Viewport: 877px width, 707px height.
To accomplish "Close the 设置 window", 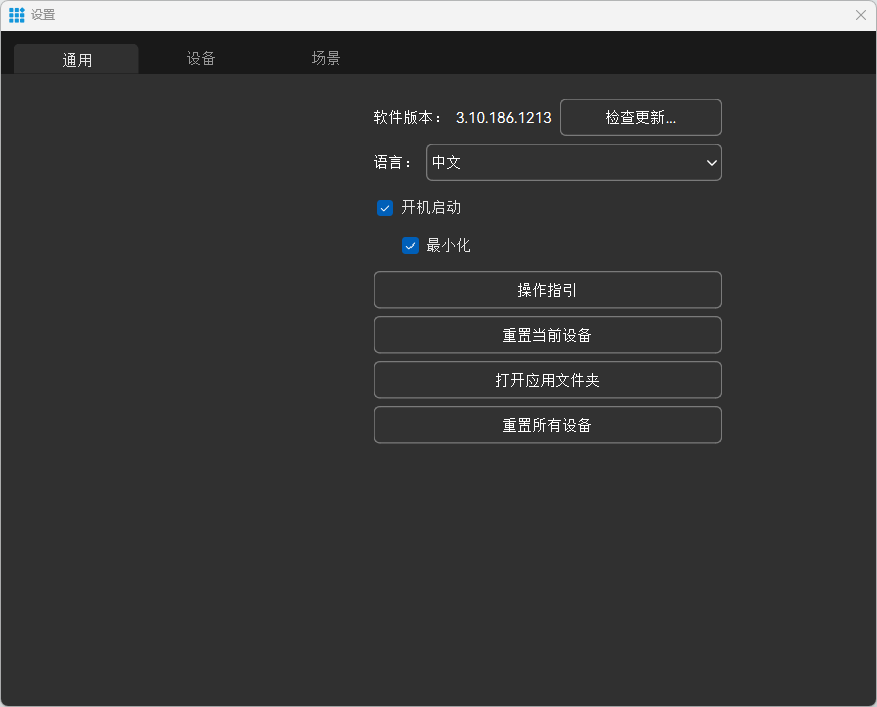I will 861,15.
